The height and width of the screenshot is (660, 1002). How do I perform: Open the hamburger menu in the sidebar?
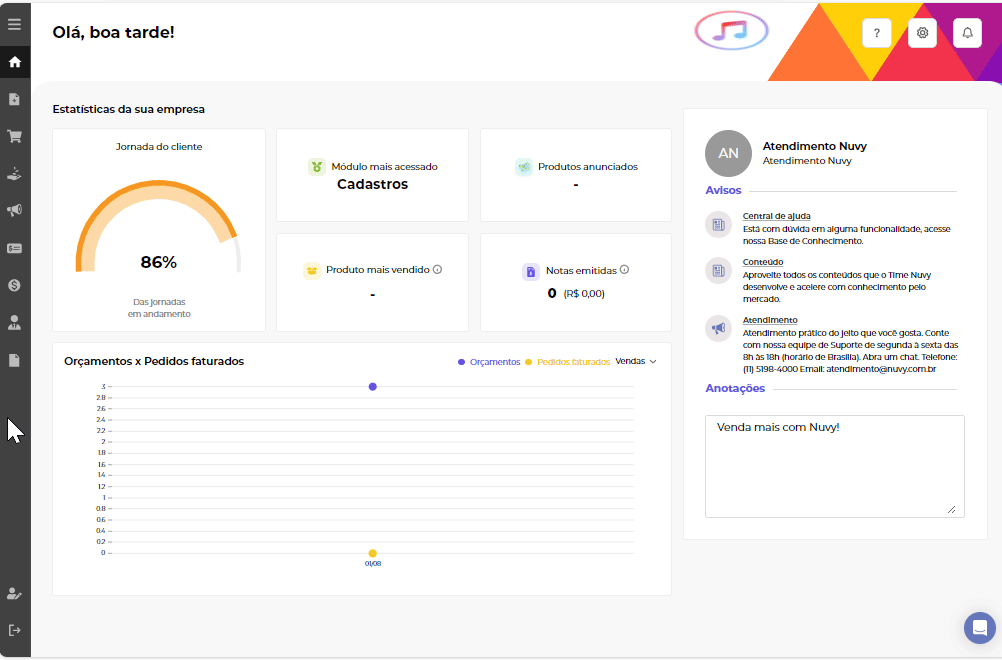click(14, 24)
